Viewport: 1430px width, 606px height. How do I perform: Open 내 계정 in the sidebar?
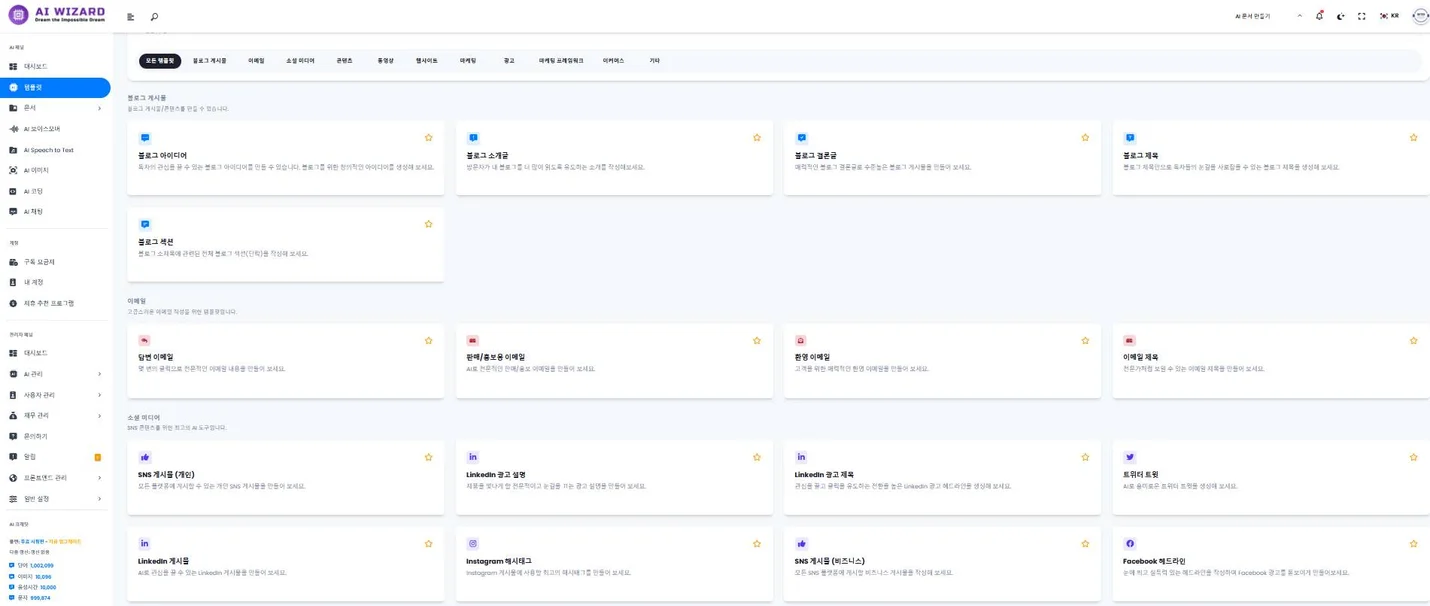(55, 282)
